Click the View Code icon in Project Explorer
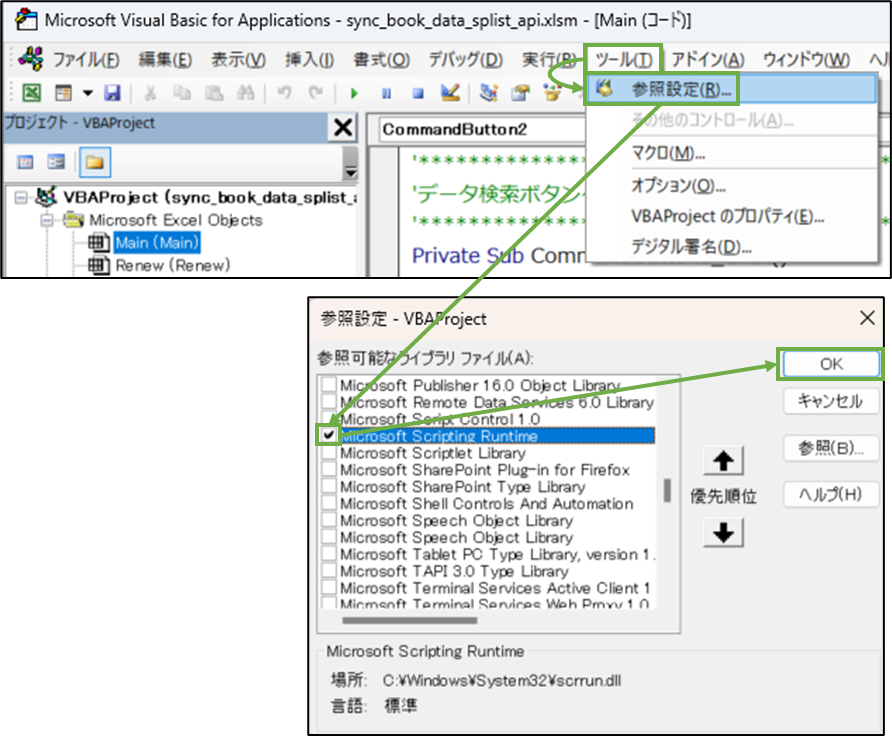 coord(26,161)
